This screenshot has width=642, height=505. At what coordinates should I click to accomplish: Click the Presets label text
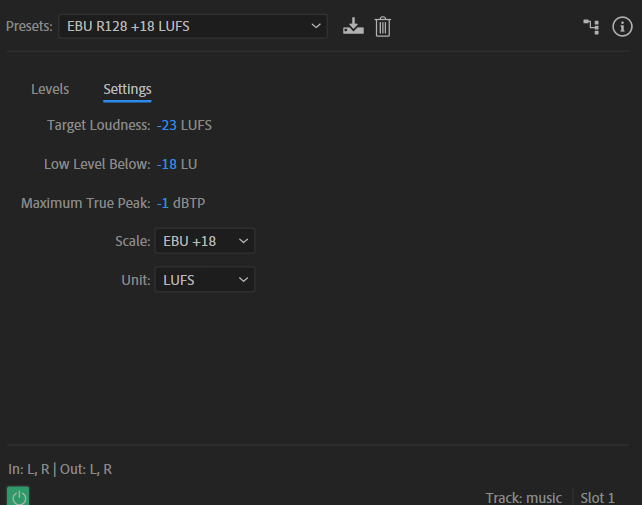coord(29,27)
